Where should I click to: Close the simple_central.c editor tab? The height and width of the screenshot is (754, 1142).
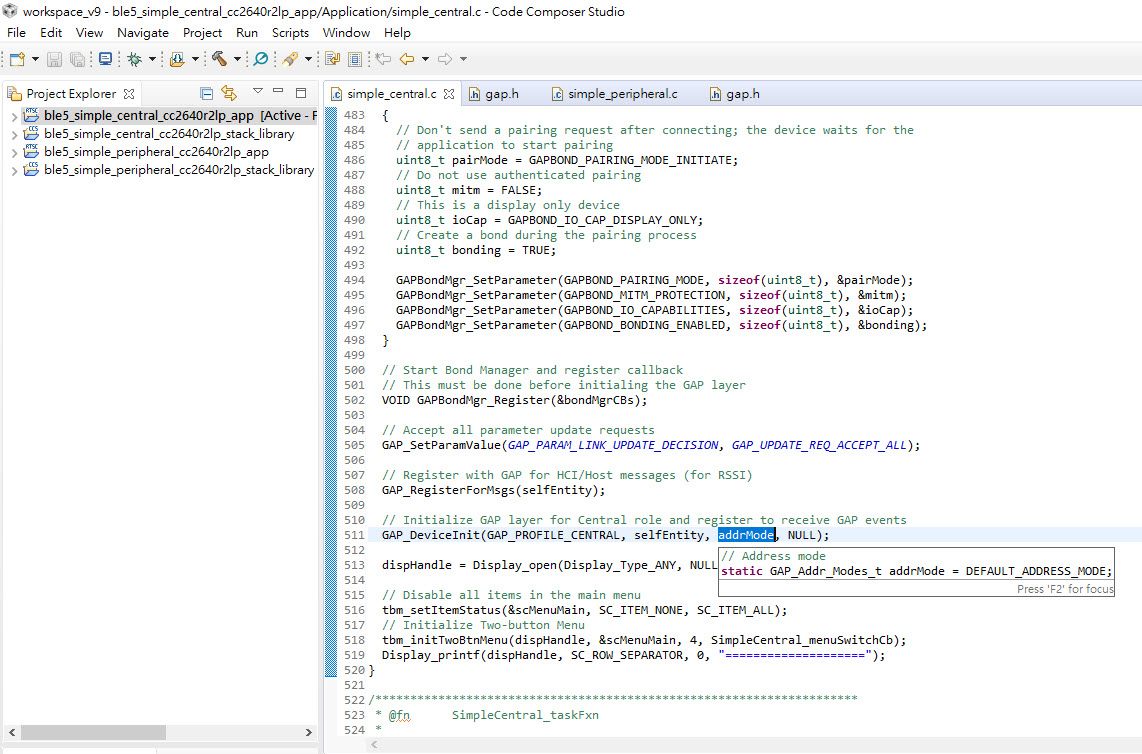click(x=449, y=94)
